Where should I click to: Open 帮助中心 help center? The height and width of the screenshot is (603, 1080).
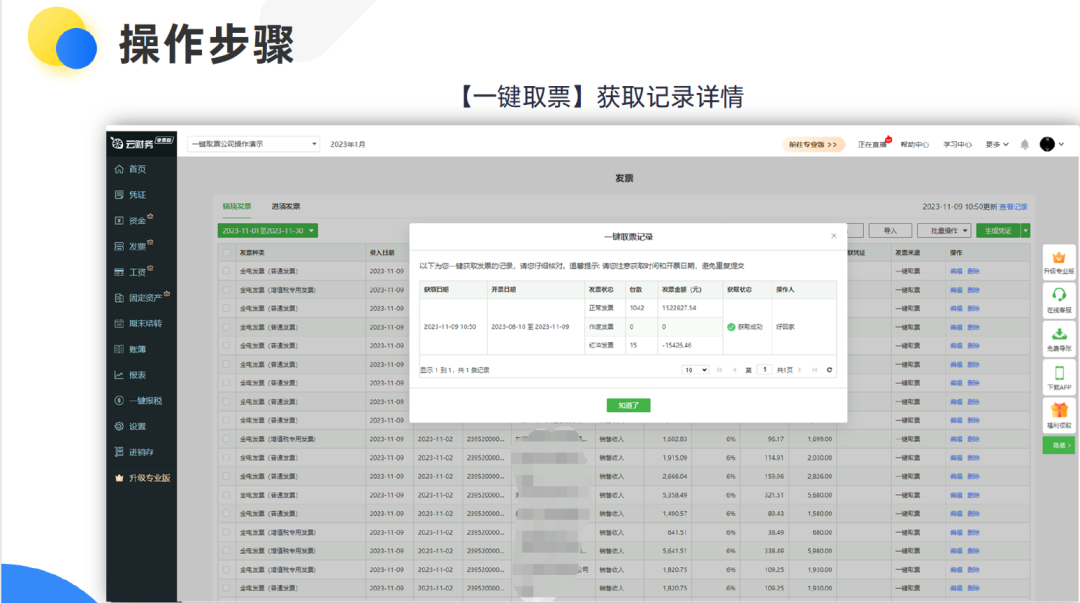click(x=915, y=144)
